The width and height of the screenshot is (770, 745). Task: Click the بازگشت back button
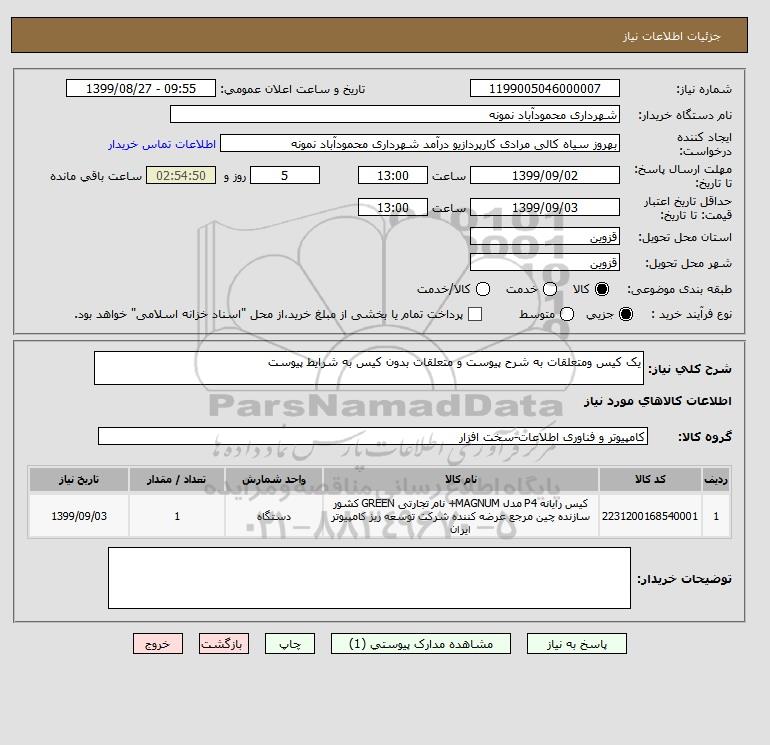coord(224,644)
